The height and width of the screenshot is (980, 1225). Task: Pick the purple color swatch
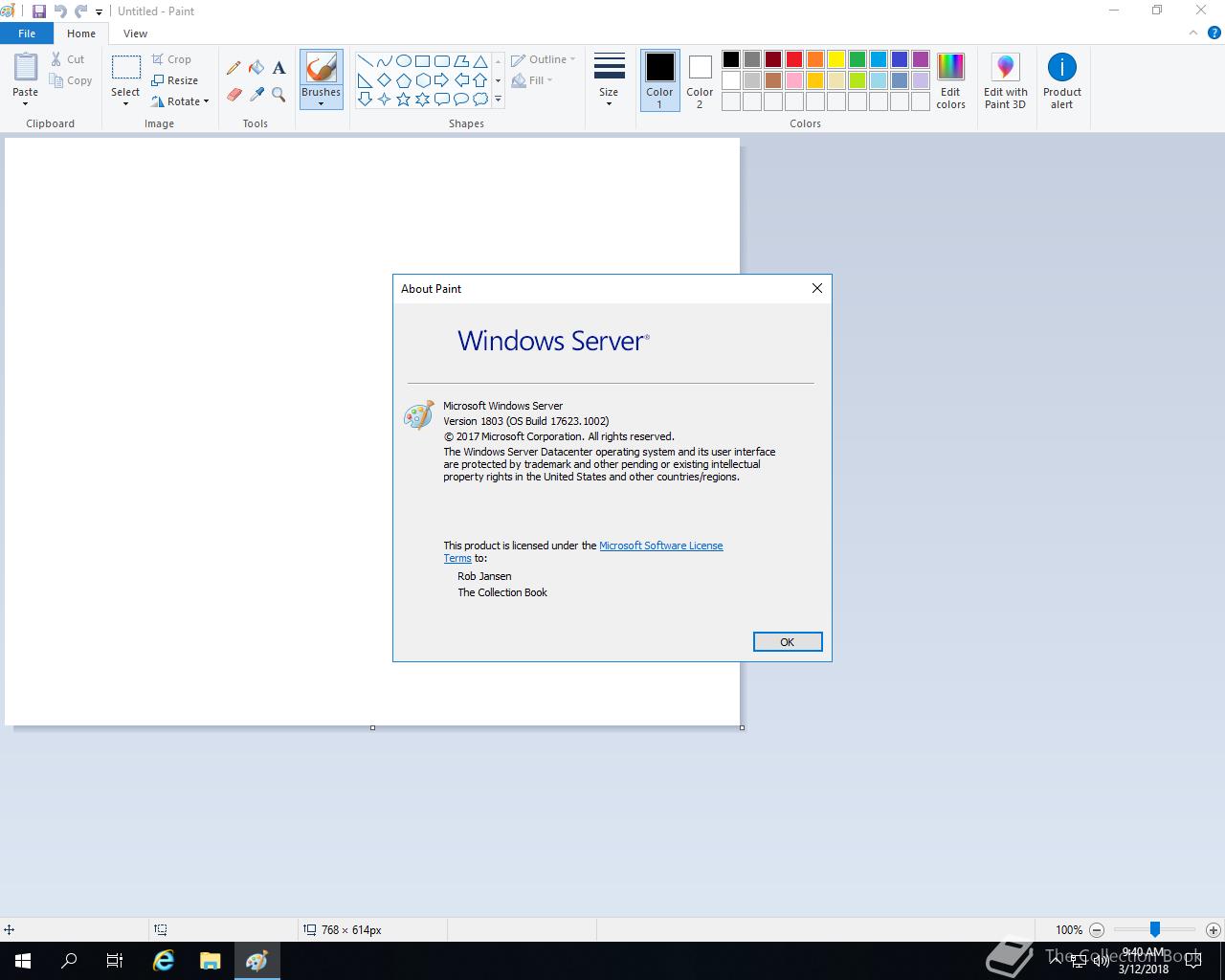pos(921,59)
